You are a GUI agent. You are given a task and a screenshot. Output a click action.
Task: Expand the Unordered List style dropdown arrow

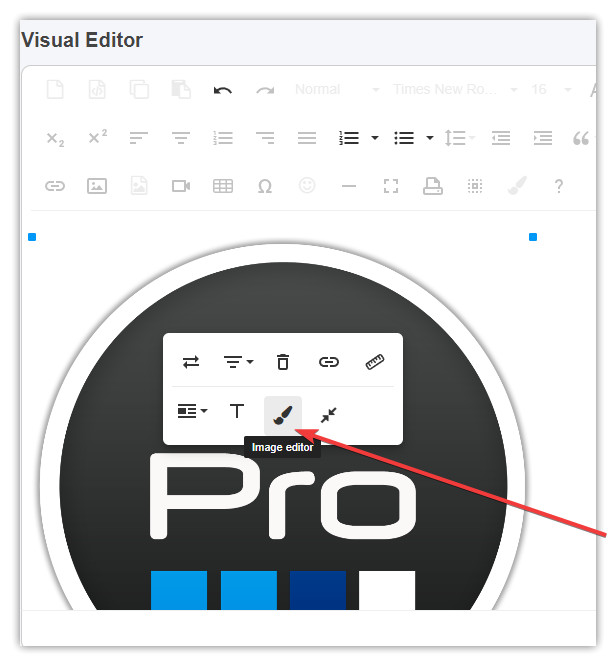[430, 138]
